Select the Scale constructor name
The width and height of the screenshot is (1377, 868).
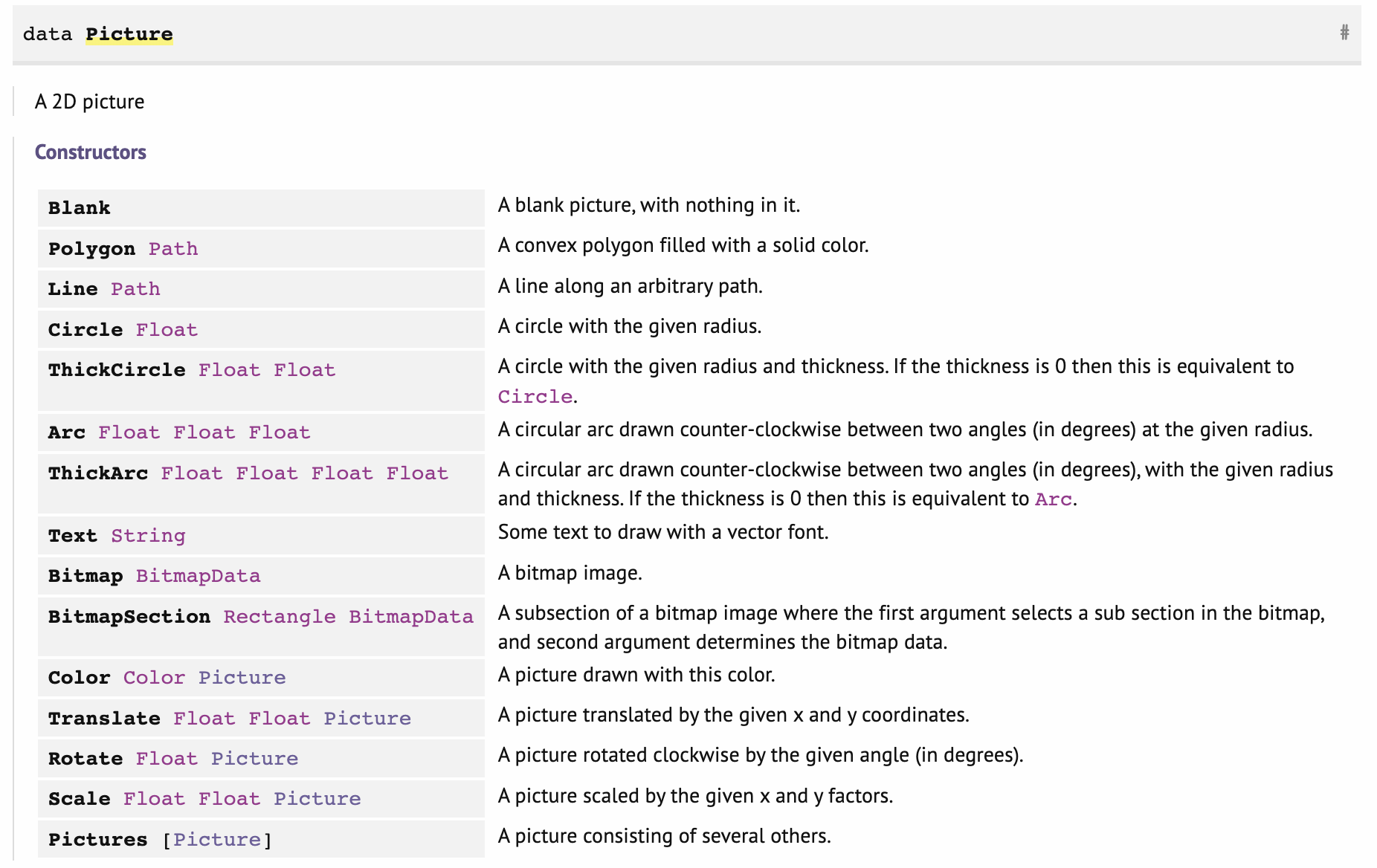point(80,799)
